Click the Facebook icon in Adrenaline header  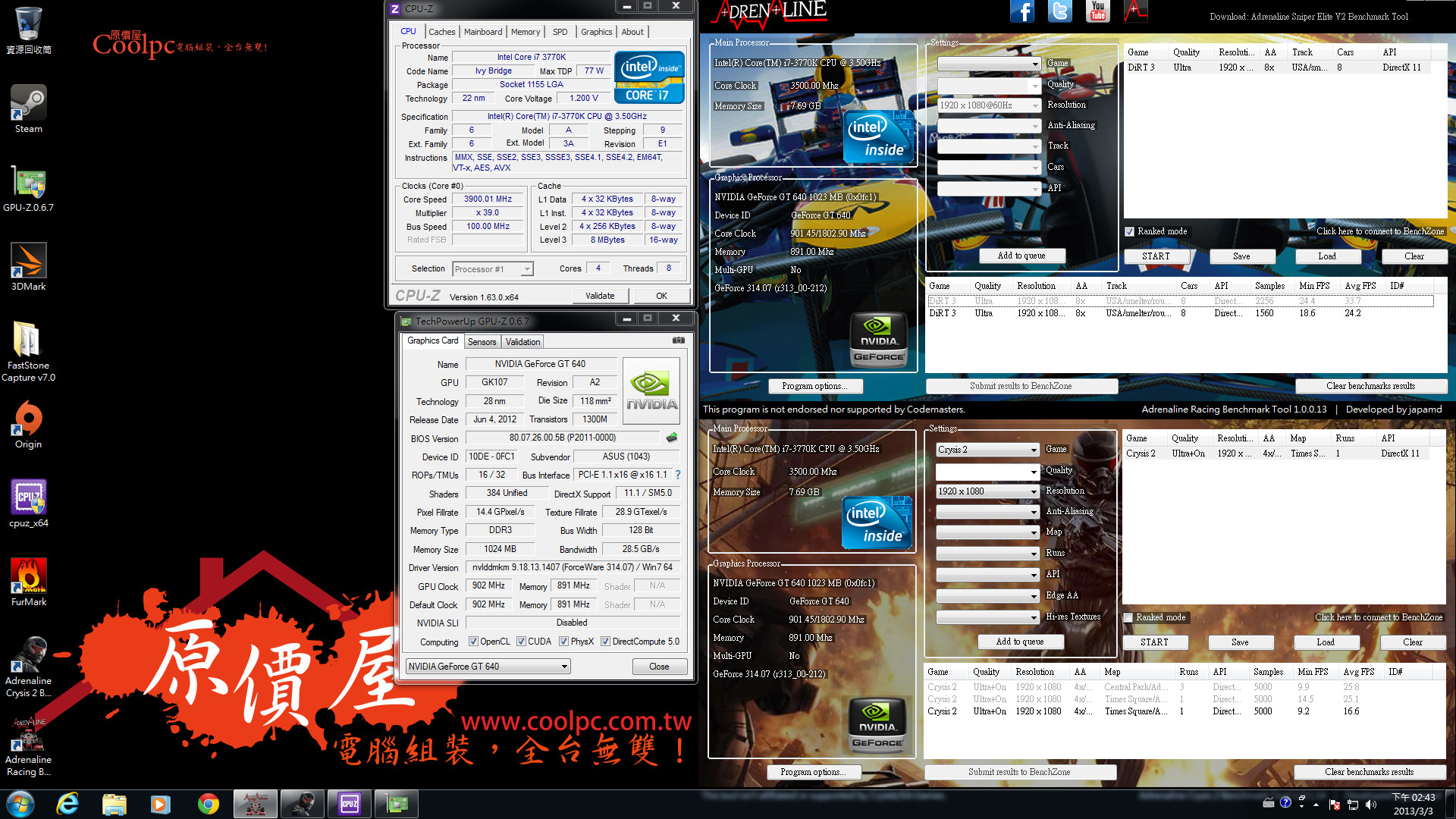1021,11
